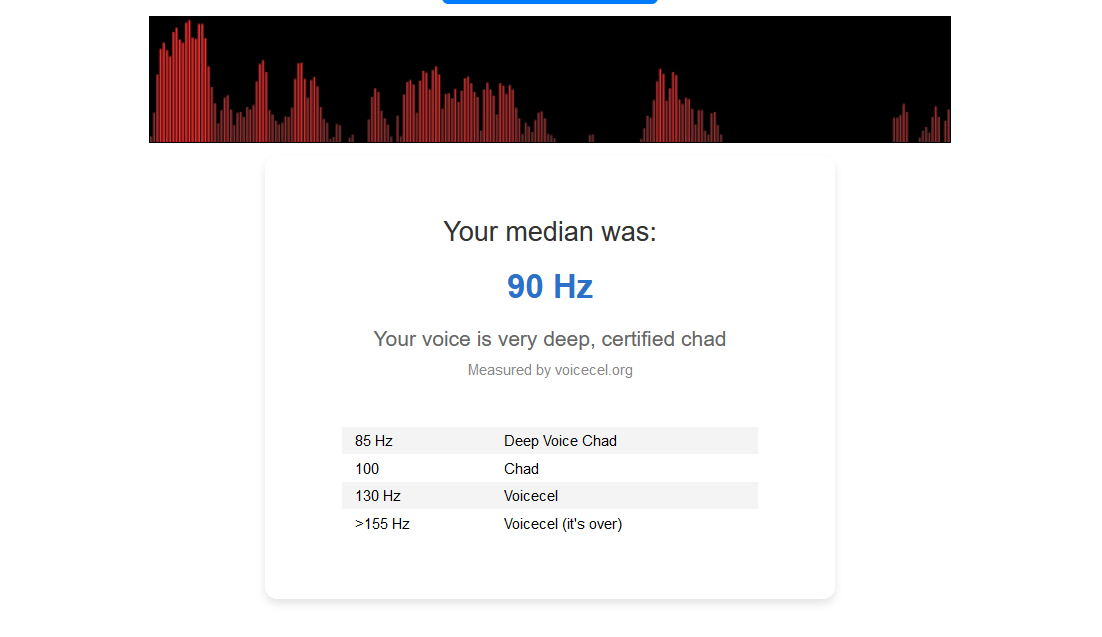Viewport: 1102px width, 637px height.
Task: Select the 'Voicecel (it's over)' label
Action: [x=563, y=524]
